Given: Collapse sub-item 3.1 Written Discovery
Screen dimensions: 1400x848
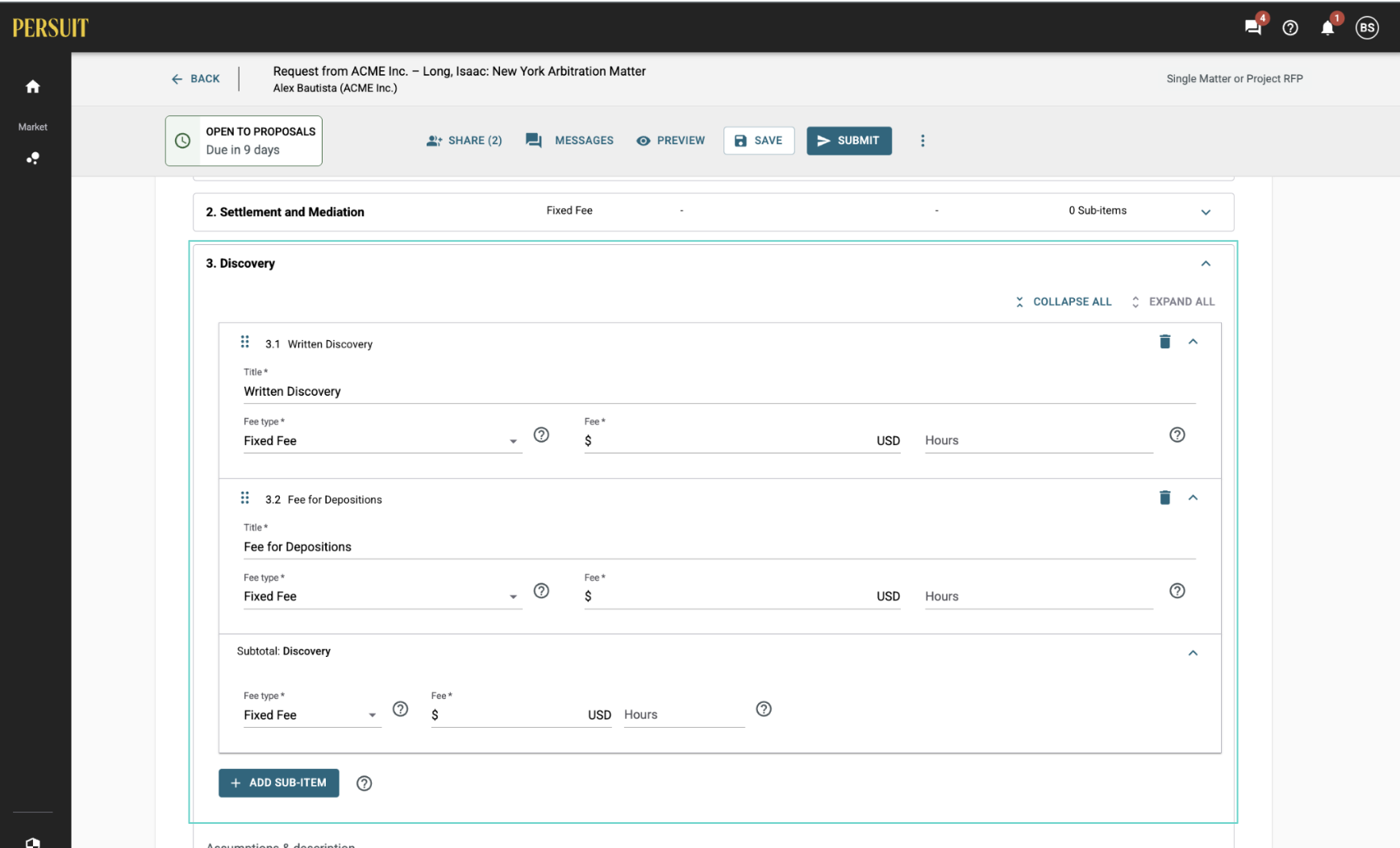Looking at the screenshot, I should click(1193, 342).
